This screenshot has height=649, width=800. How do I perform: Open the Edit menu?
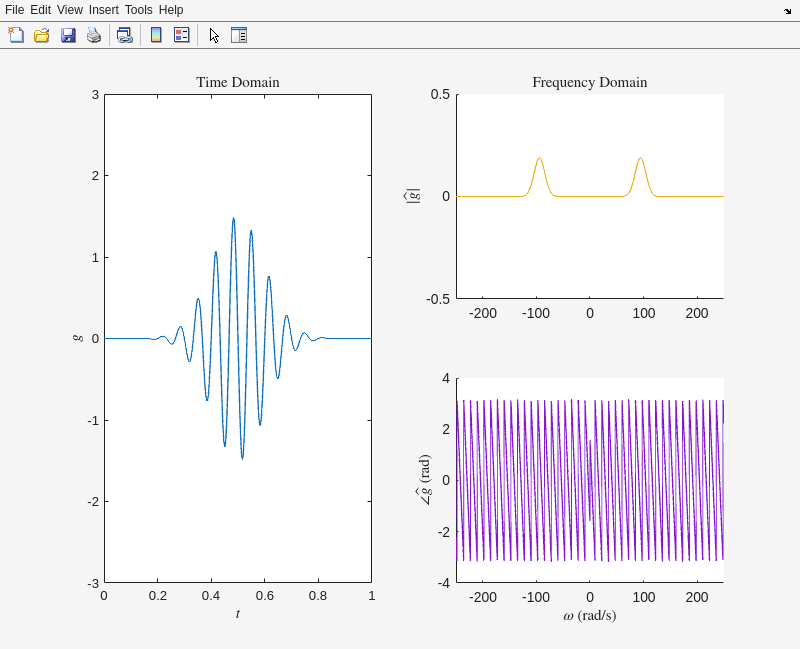click(x=40, y=10)
